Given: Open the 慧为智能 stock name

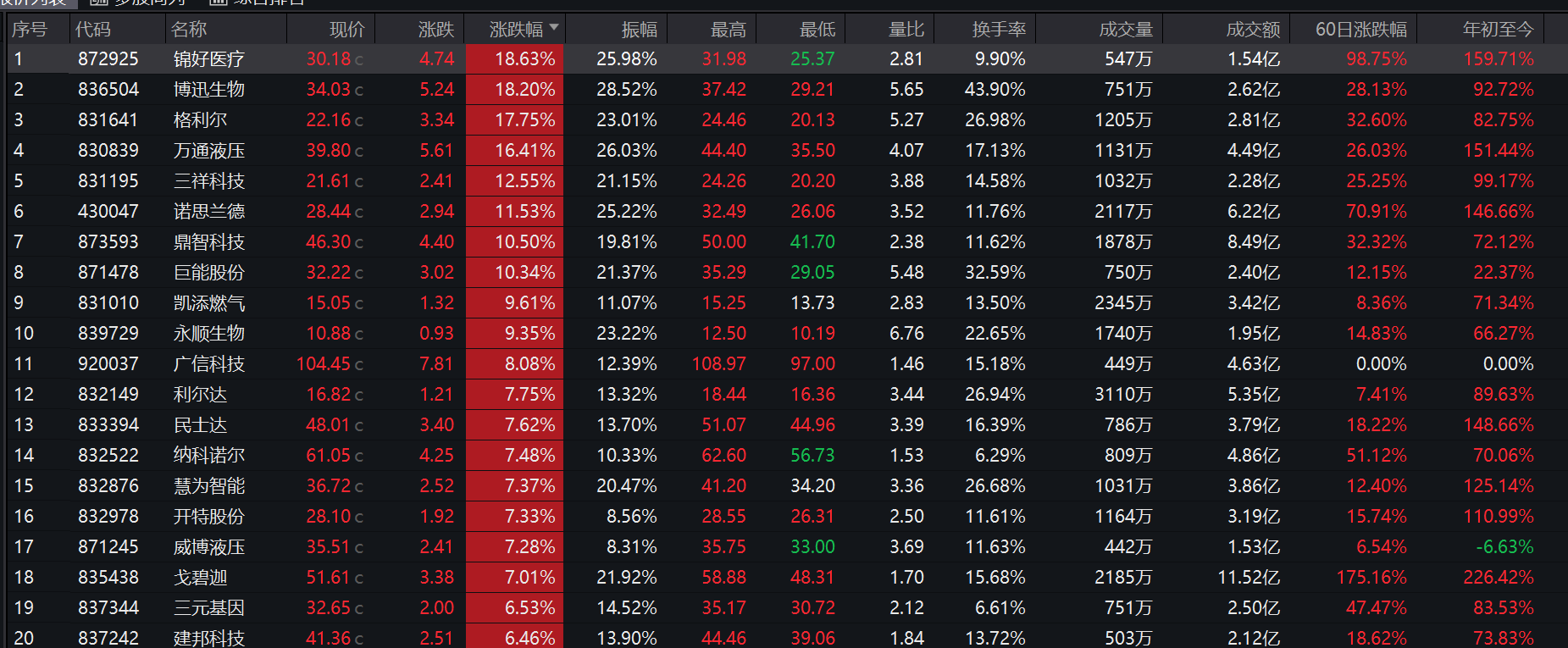Looking at the screenshot, I should click(209, 486).
